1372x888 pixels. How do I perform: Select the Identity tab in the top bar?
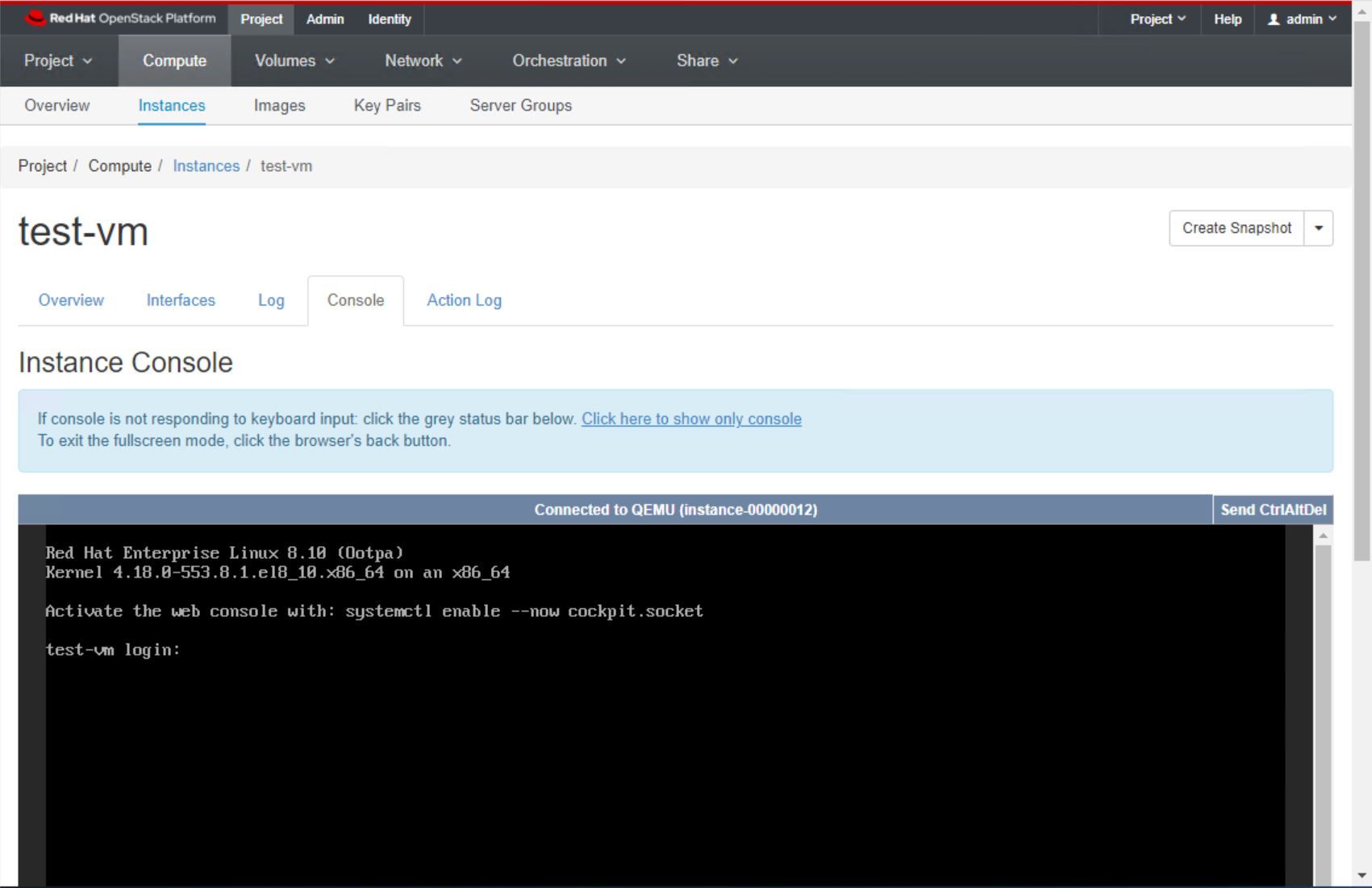tap(390, 19)
